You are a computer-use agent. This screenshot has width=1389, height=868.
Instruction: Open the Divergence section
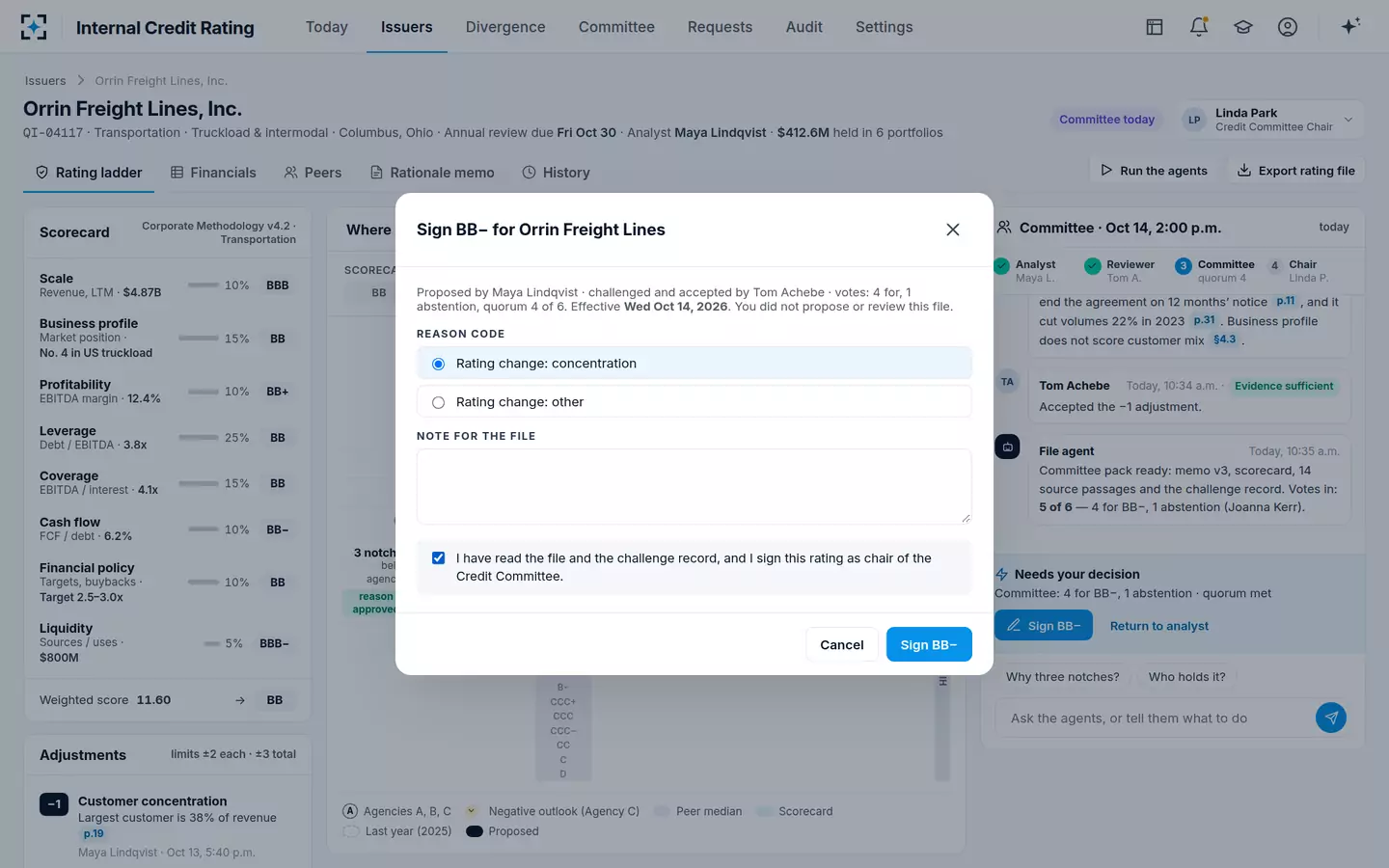(505, 27)
